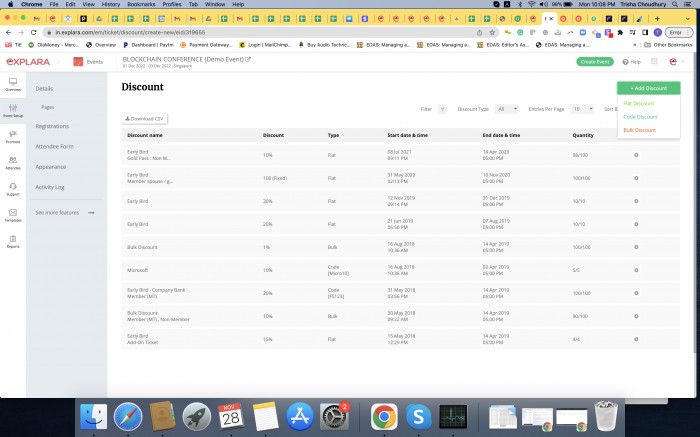Image resolution: width=700 pixels, height=437 pixels.
Task: Open Spotlight search in menu bar
Action: 675,4
